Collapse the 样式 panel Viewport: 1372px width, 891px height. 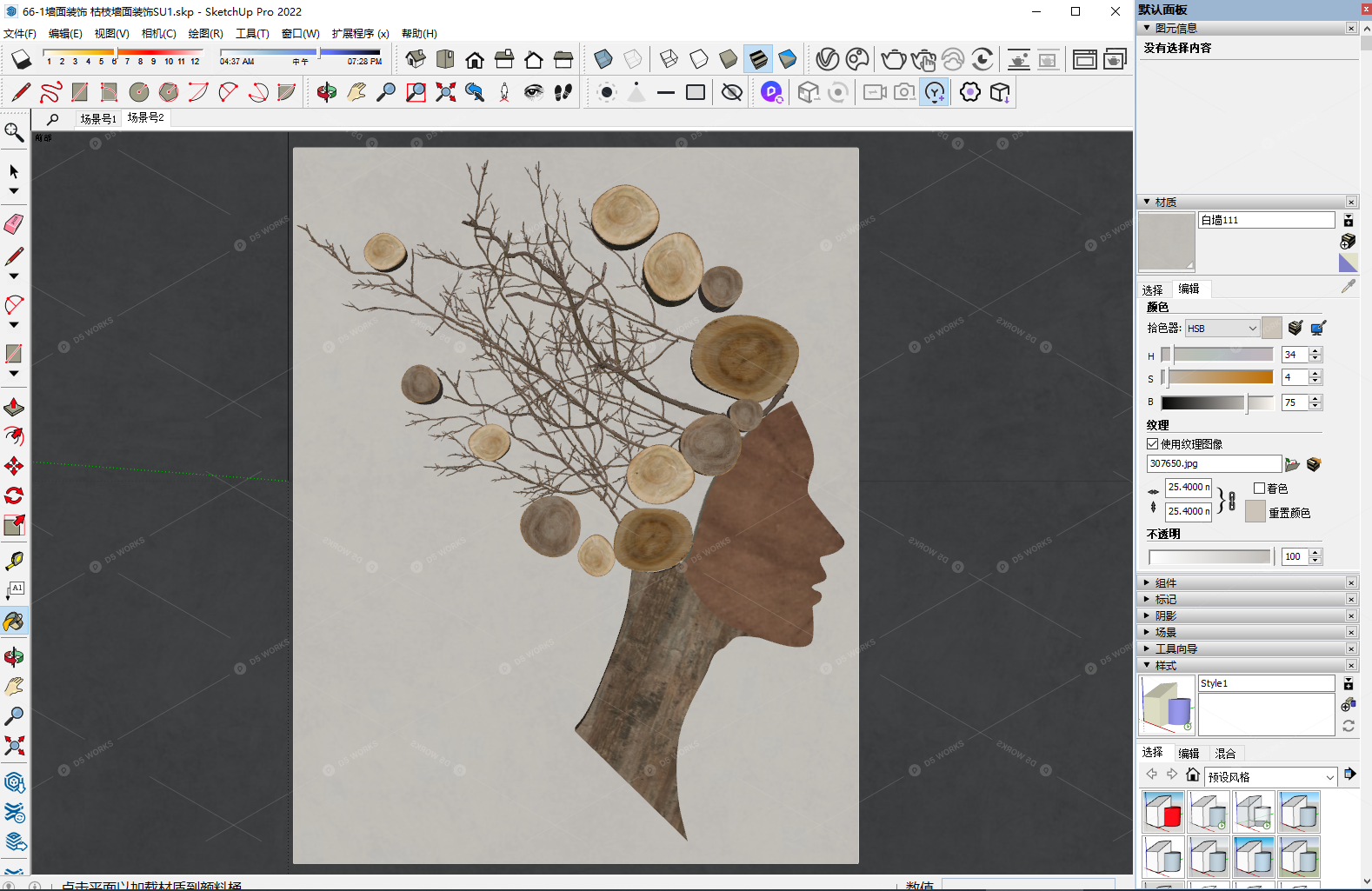(x=1147, y=665)
